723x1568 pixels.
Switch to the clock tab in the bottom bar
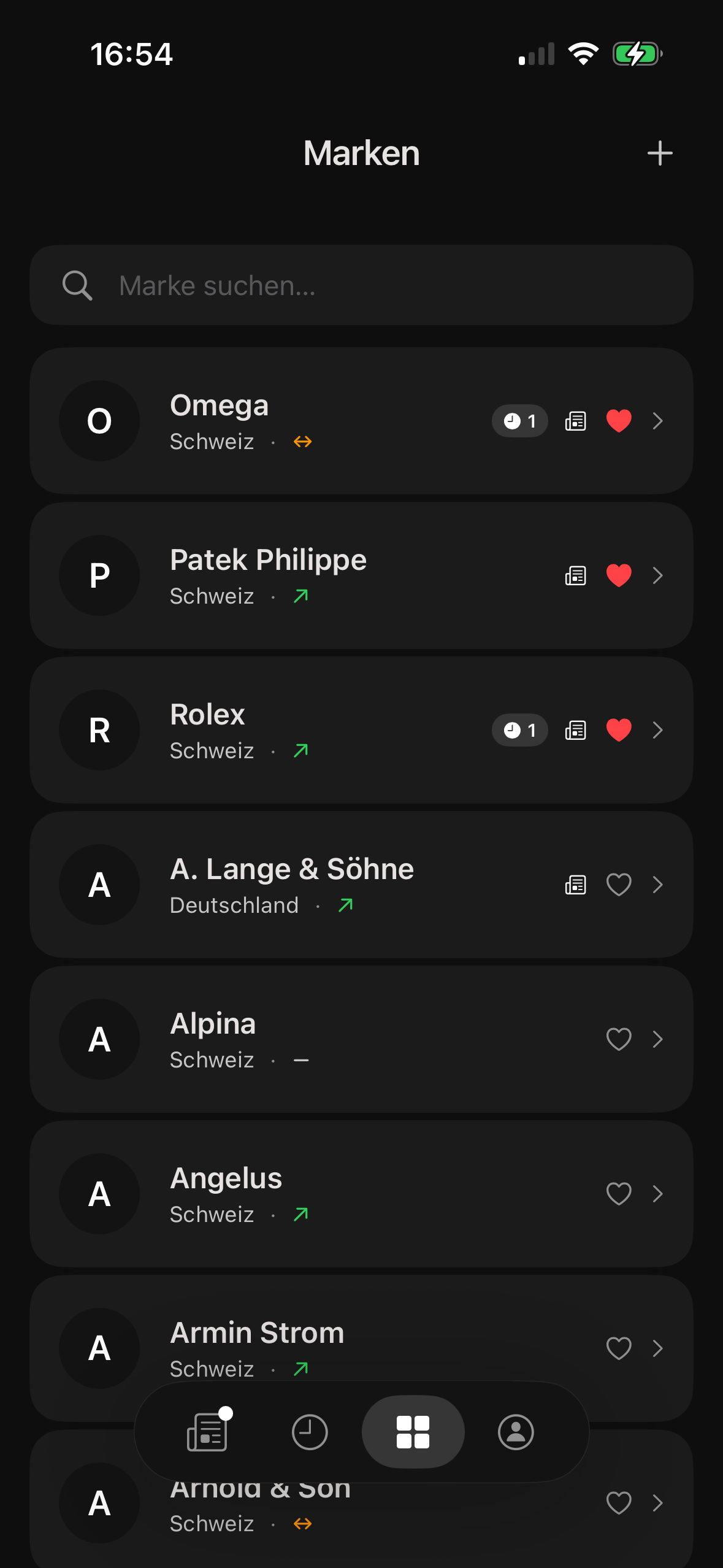click(x=310, y=1432)
